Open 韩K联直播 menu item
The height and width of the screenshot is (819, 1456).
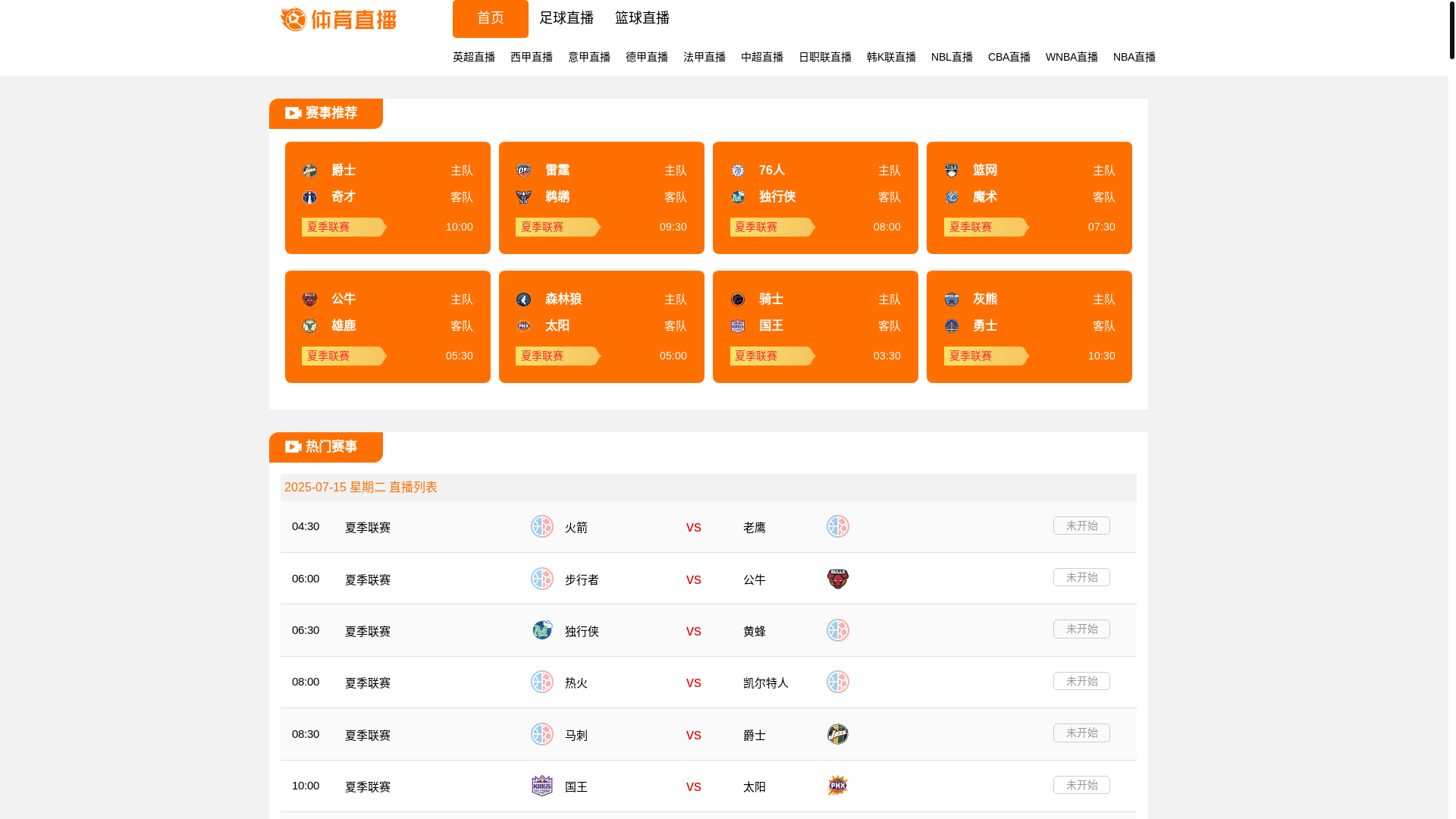[x=891, y=57]
